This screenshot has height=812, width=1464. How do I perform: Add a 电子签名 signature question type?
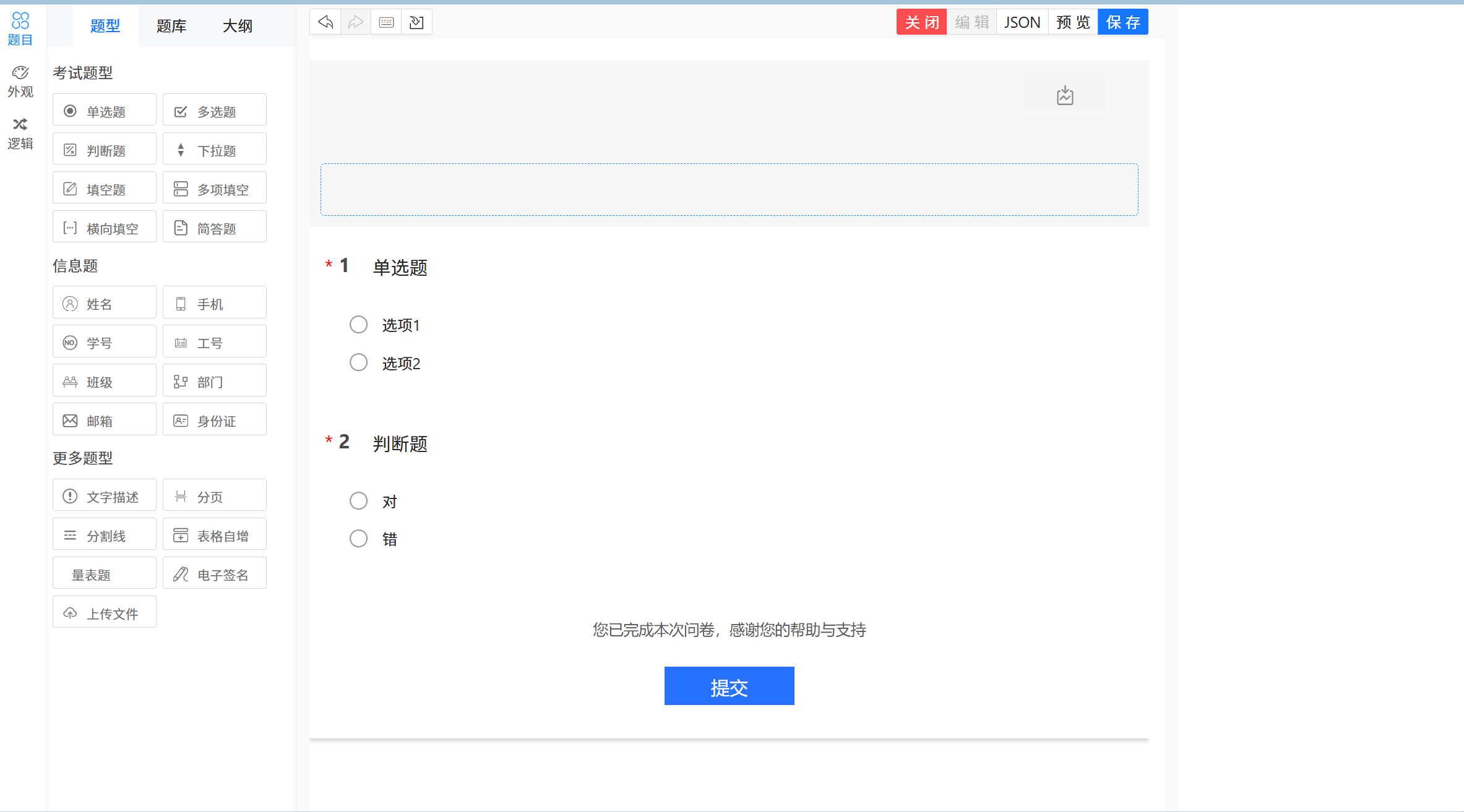coord(214,575)
